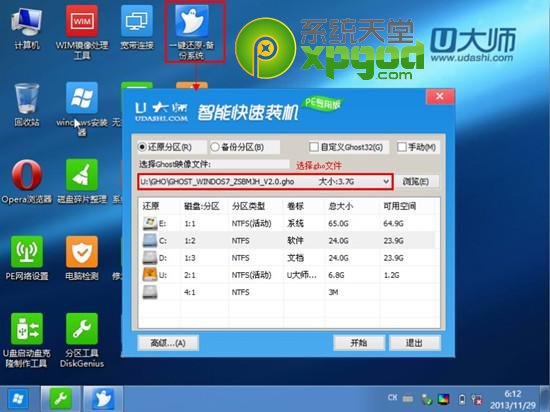Viewport: 550px width, 412px height.
Task: Click the 还原 column header
Action: 151,206
